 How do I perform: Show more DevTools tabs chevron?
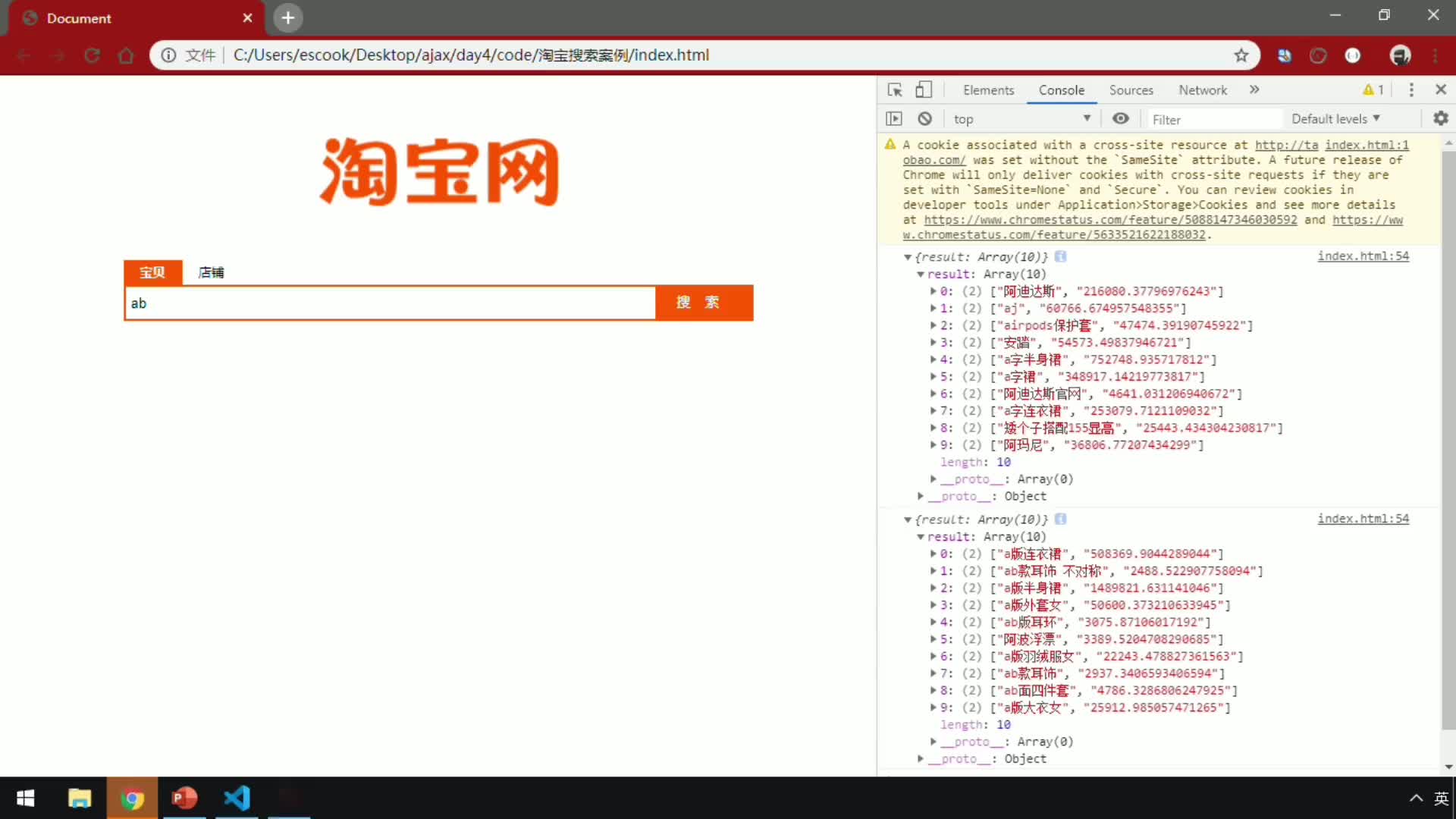click(1254, 89)
